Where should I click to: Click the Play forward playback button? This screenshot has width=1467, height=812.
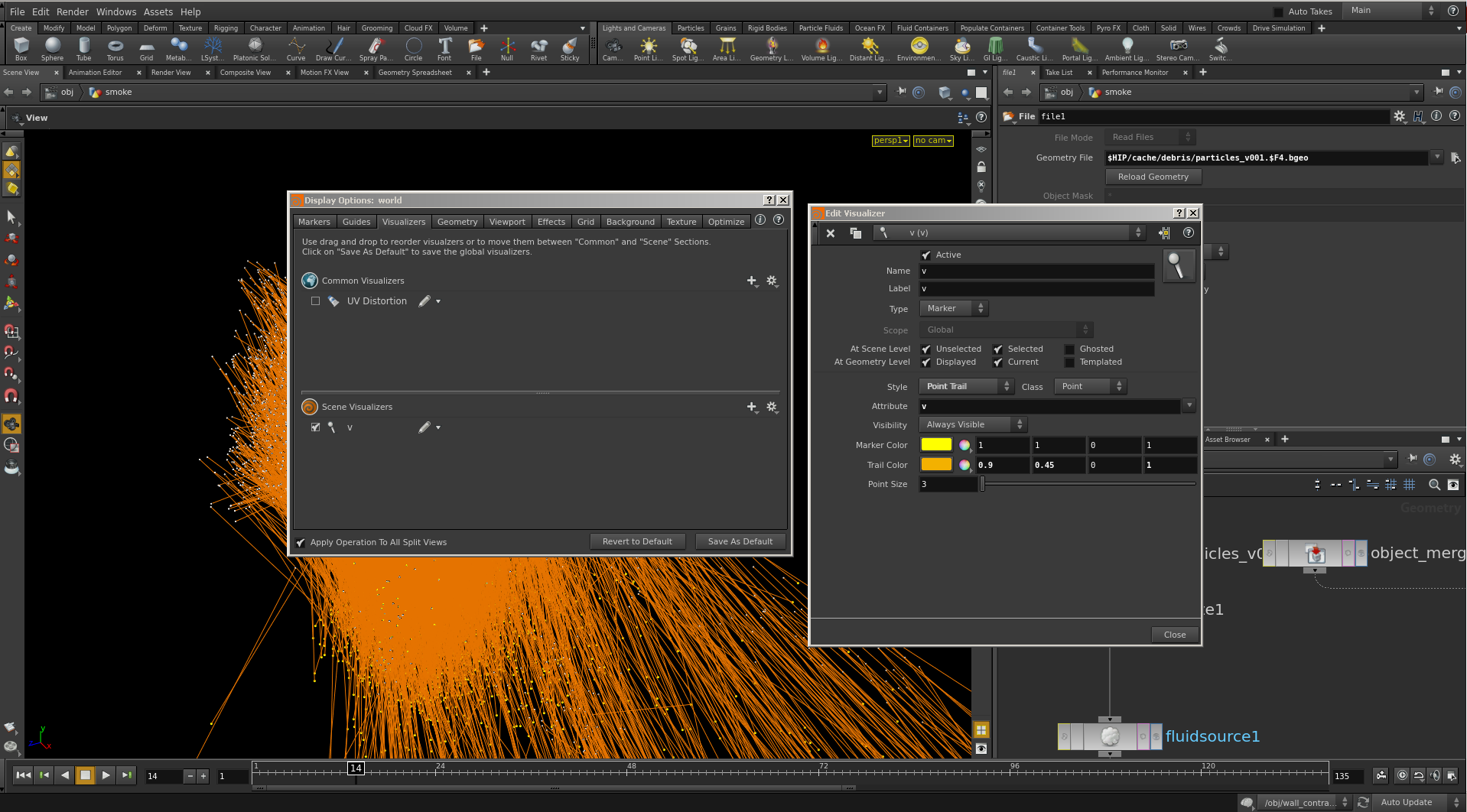[106, 775]
